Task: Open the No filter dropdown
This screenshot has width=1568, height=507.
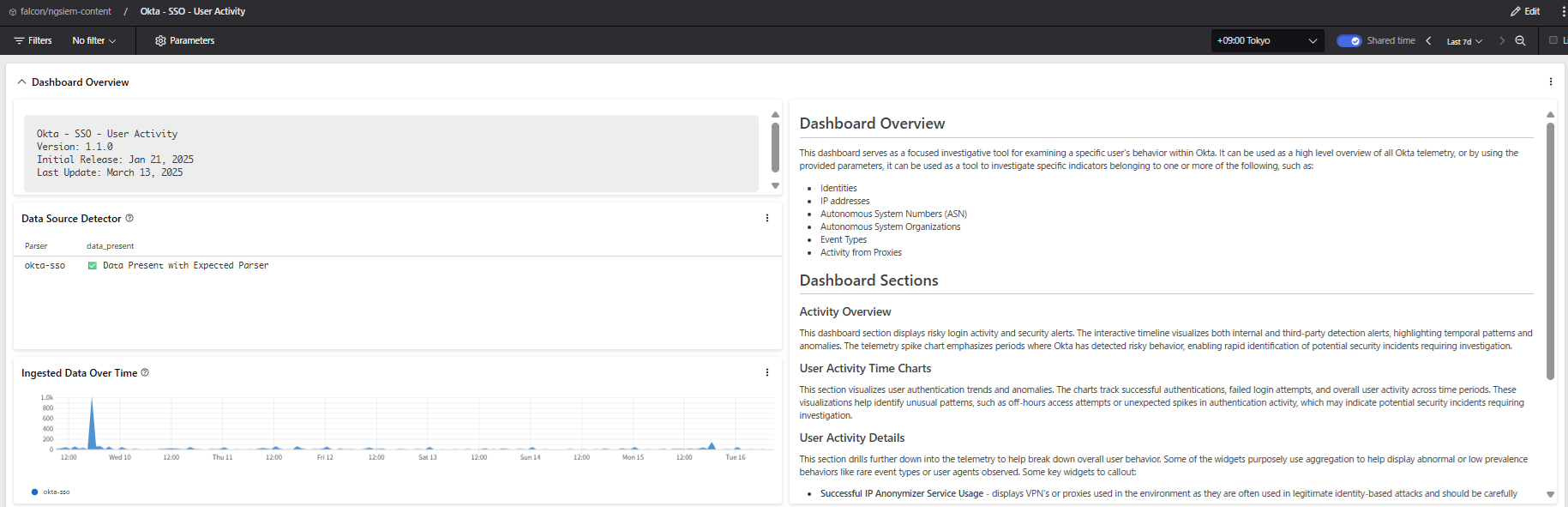Action: (93, 40)
